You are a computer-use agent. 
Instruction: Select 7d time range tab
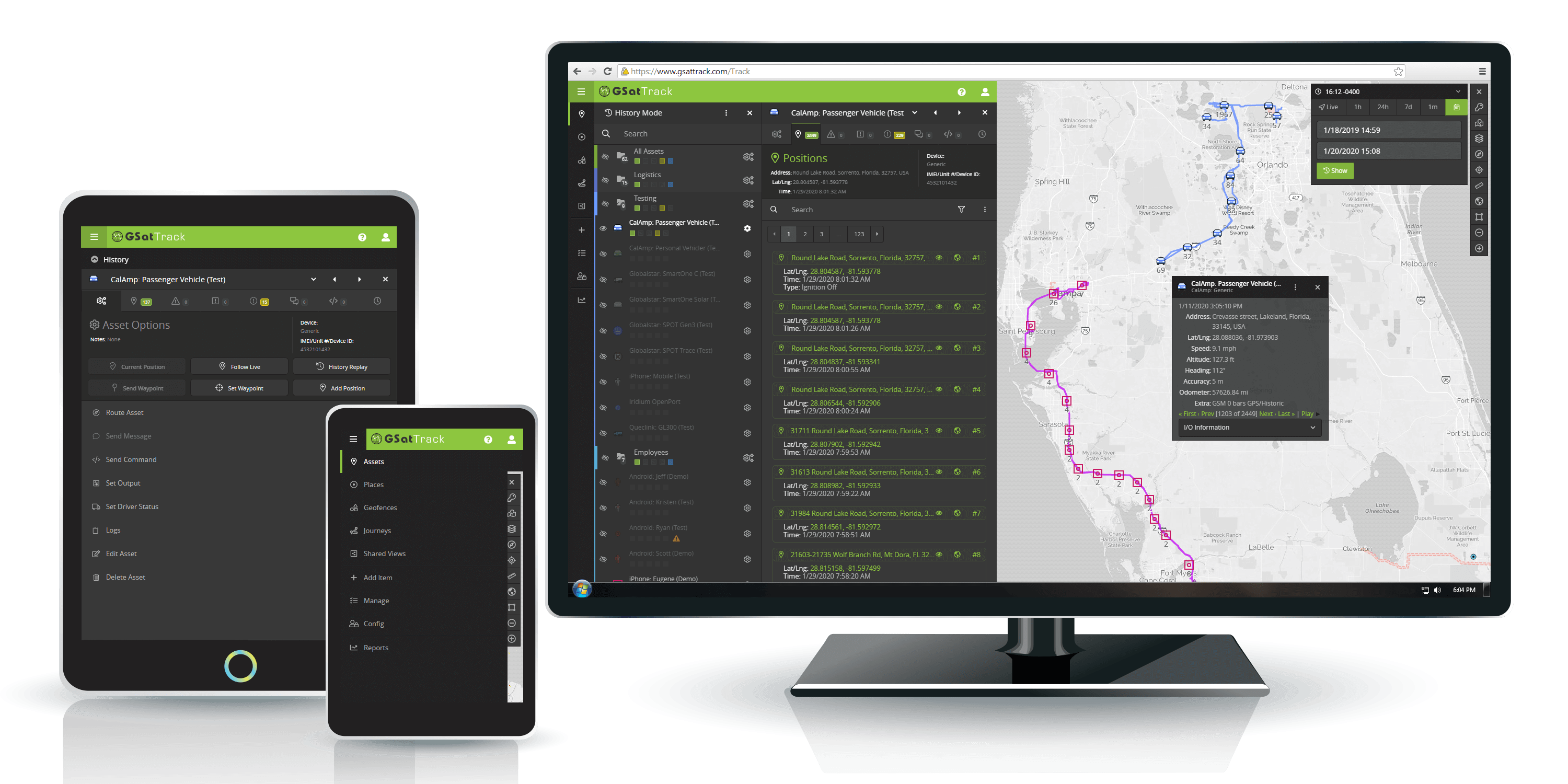(1408, 107)
